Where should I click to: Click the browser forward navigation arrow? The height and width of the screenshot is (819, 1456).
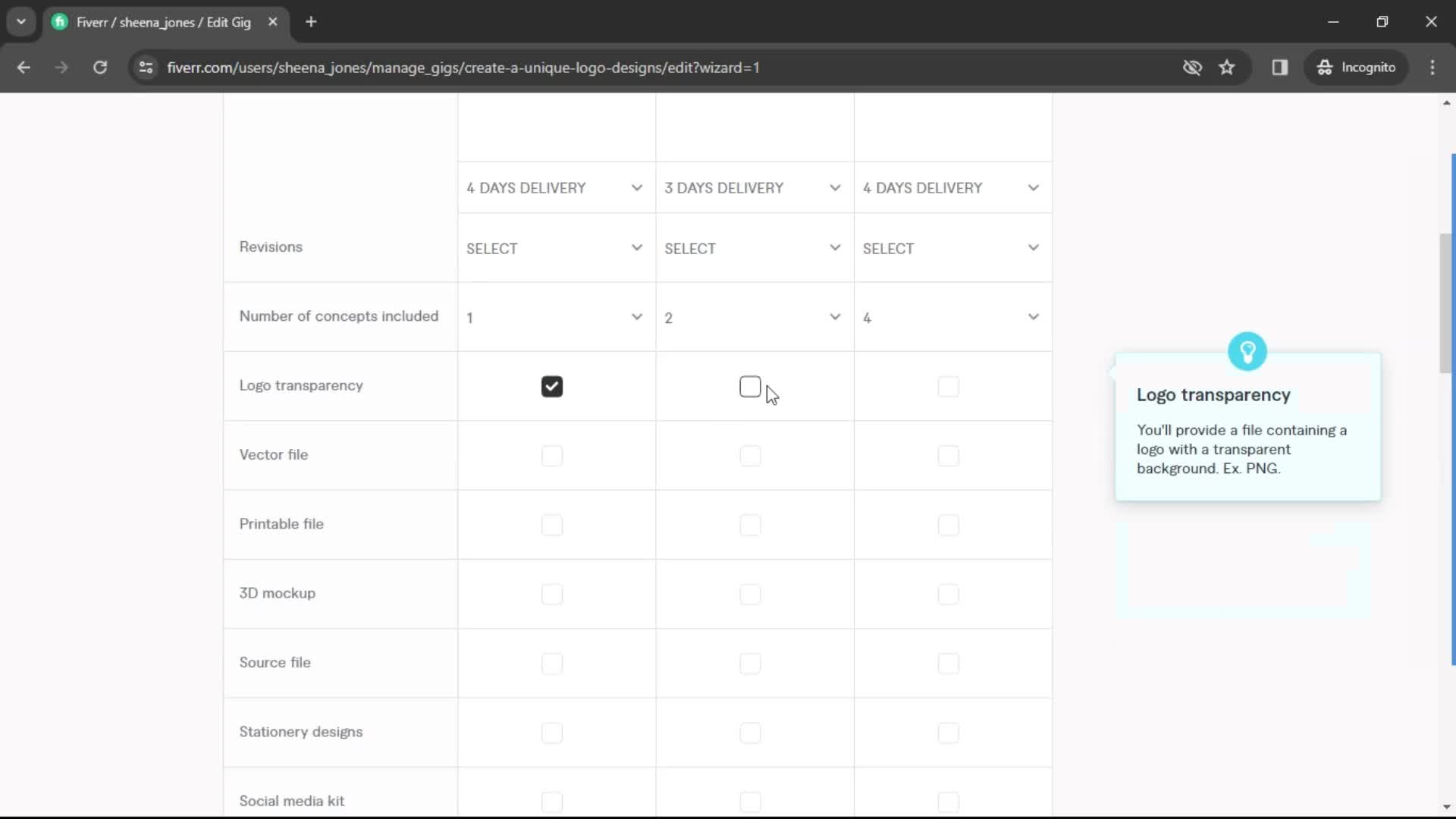(61, 67)
